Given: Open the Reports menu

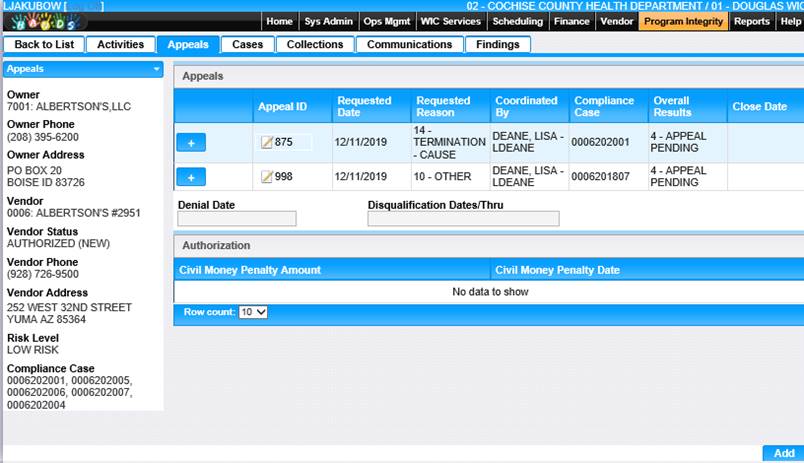Looking at the screenshot, I should 752,22.
